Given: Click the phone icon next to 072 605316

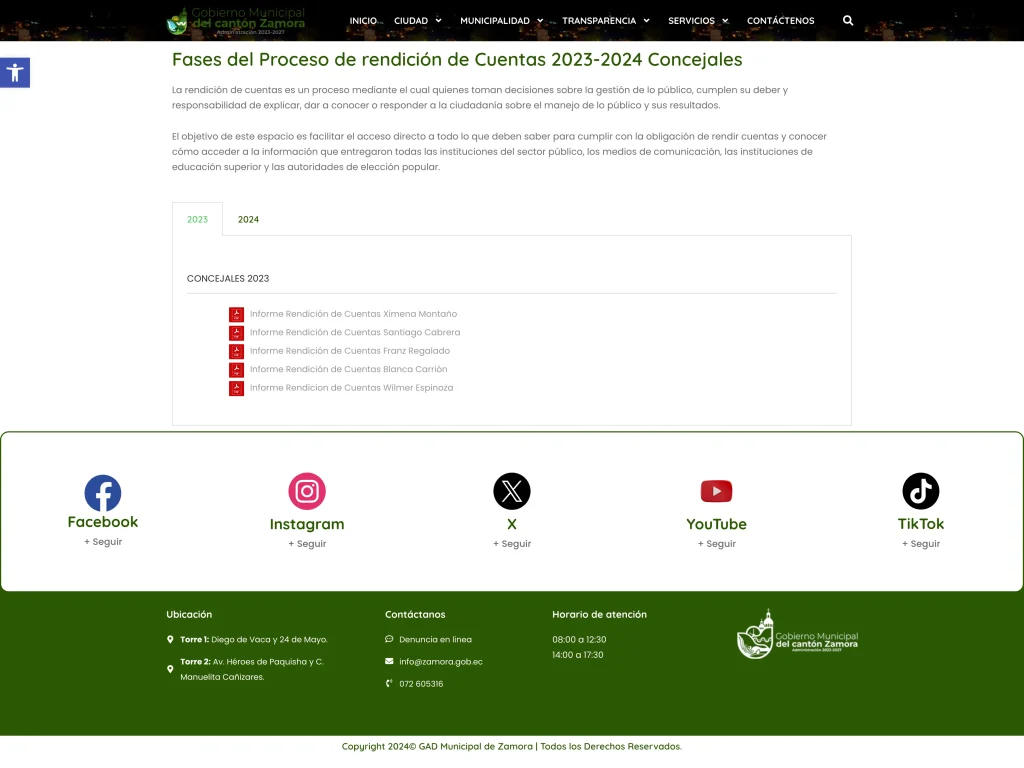Looking at the screenshot, I should (389, 684).
